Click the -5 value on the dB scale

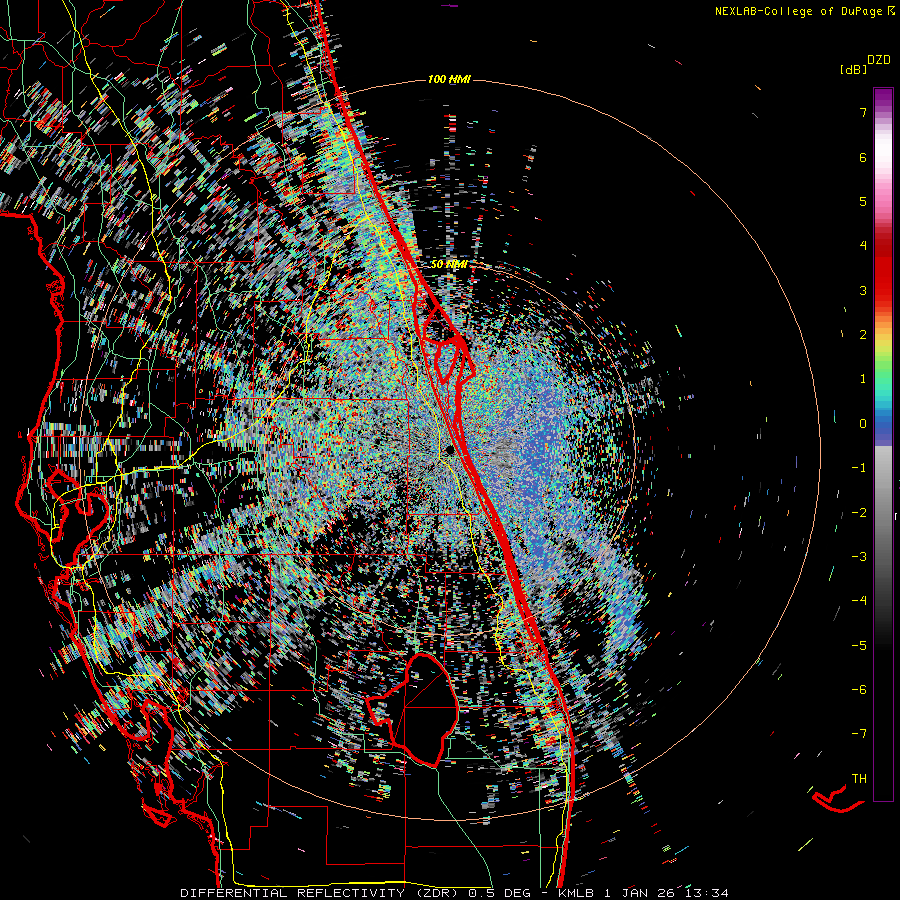(859, 646)
